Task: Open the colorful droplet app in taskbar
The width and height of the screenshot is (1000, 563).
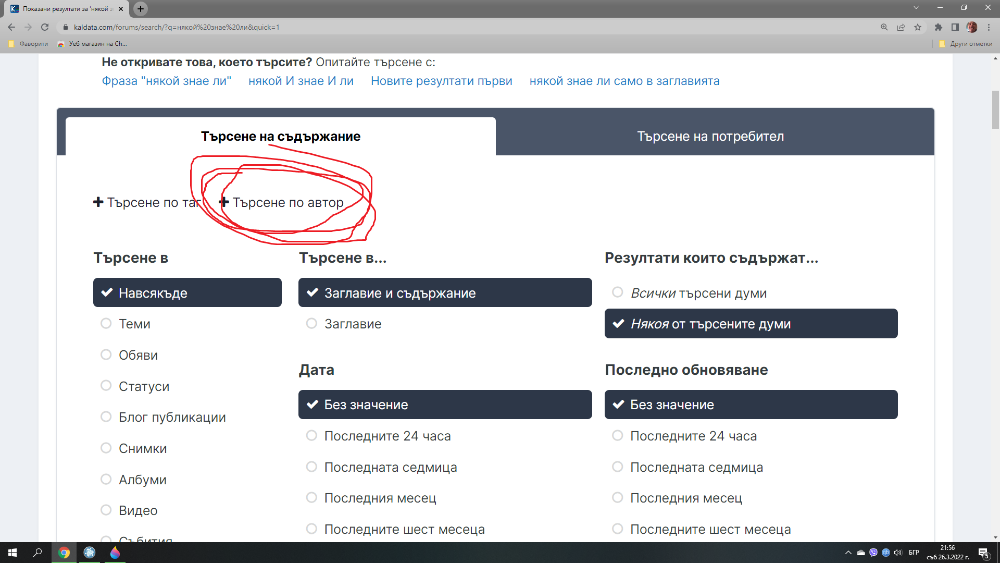Action: click(x=115, y=553)
